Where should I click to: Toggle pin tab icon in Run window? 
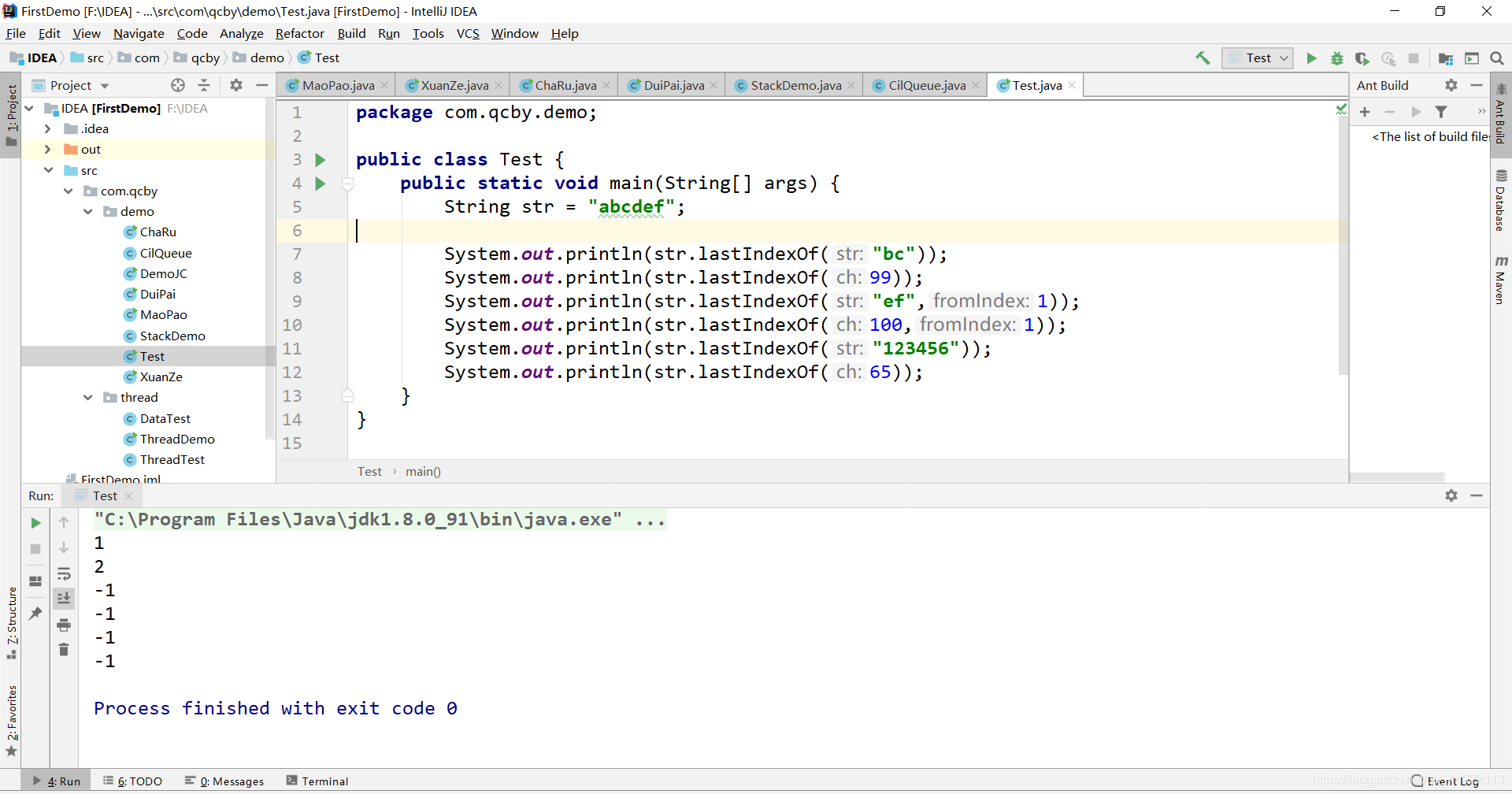click(35, 613)
